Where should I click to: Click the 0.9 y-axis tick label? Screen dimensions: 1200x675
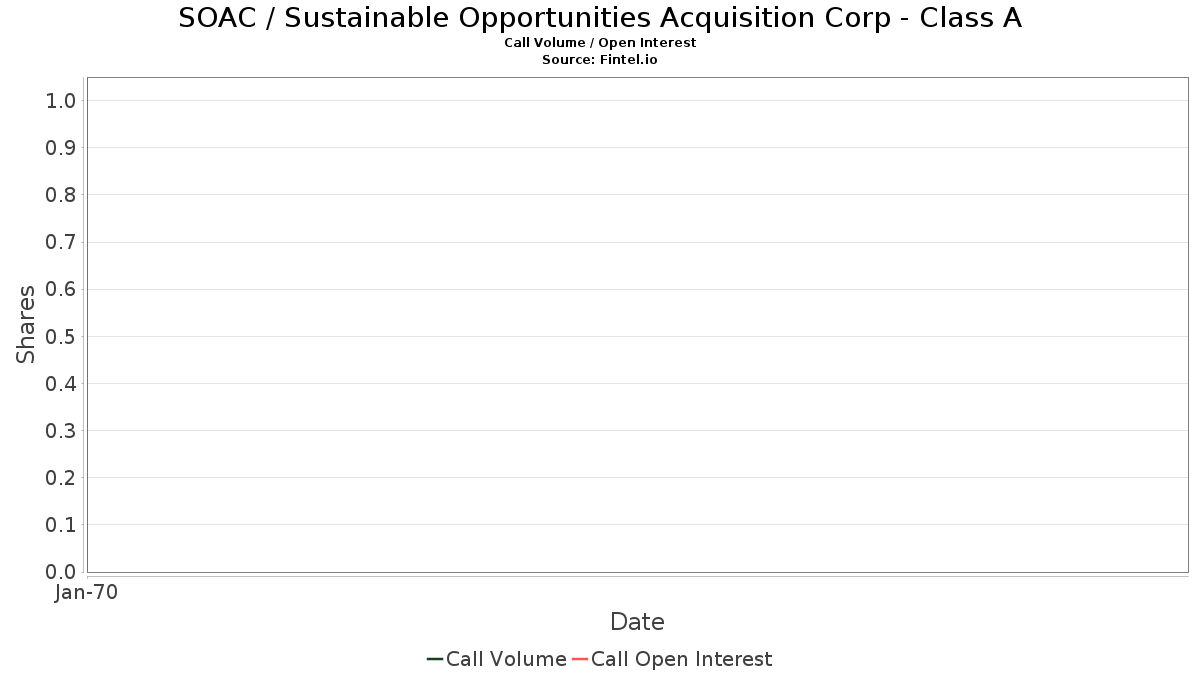[61, 148]
